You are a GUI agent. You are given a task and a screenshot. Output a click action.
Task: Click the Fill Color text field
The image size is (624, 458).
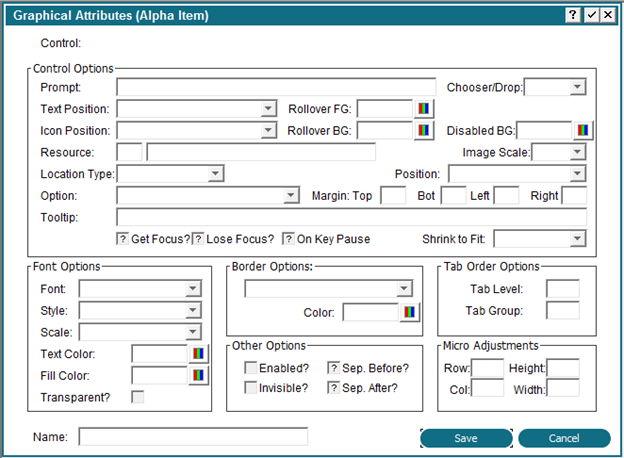point(160,375)
